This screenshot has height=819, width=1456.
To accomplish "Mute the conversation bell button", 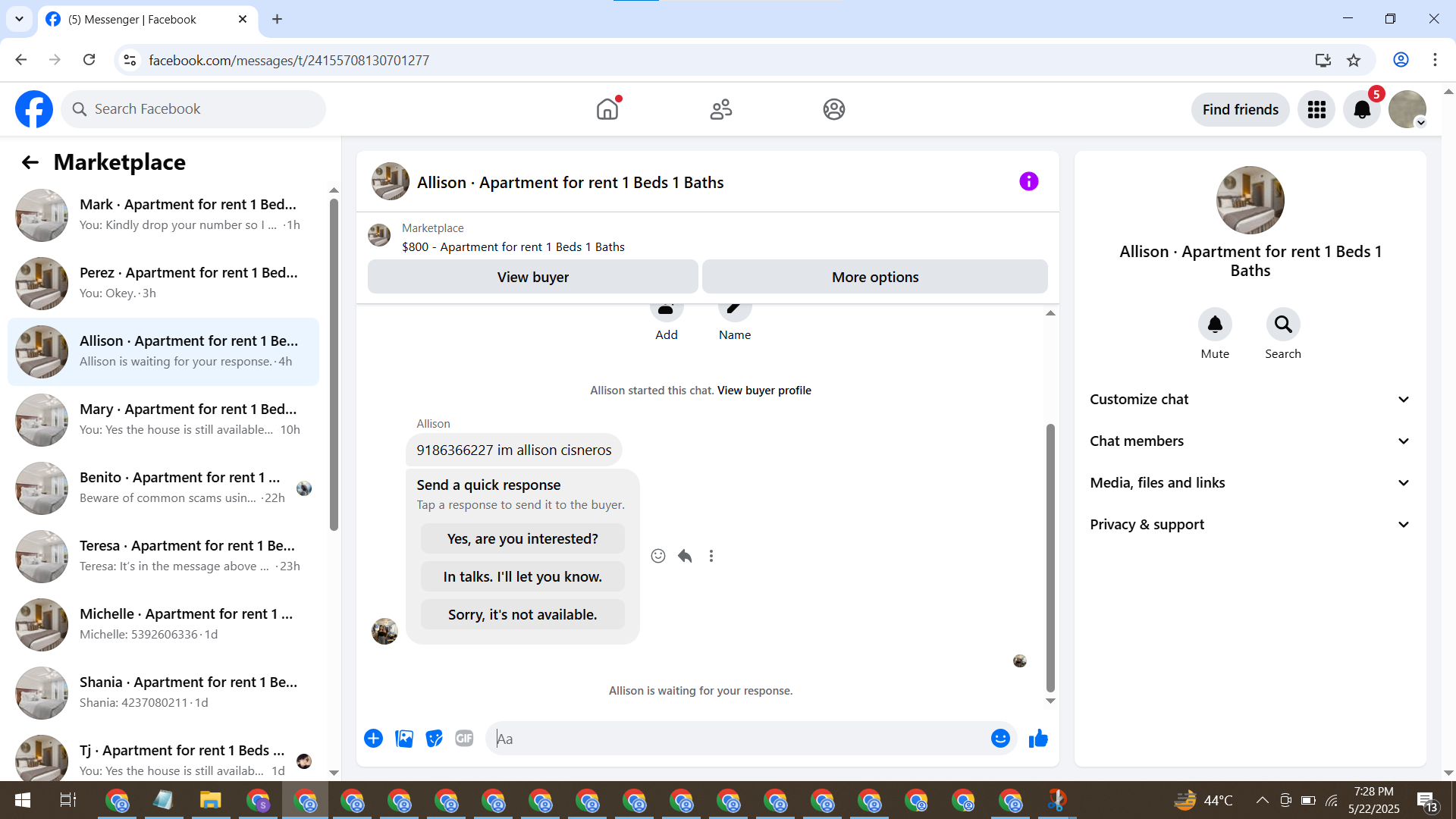I will click(1215, 325).
